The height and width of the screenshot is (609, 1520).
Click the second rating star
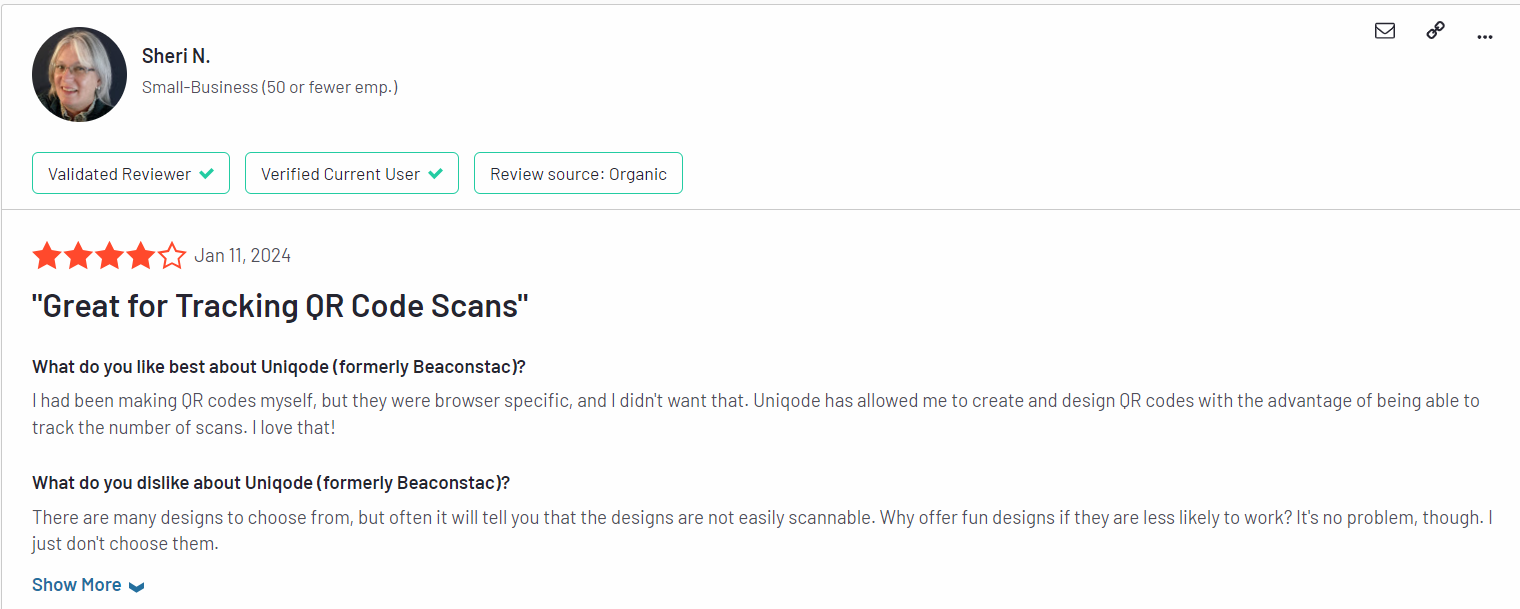[78, 256]
